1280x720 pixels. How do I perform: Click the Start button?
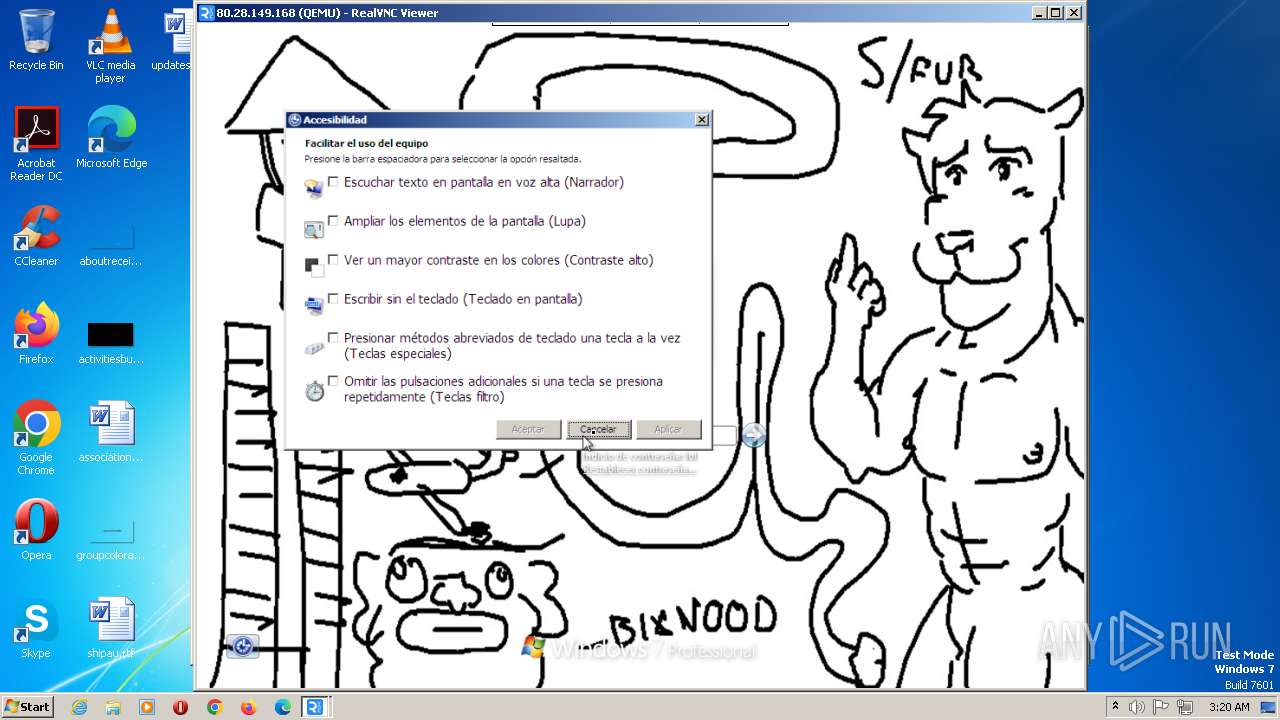[x=28, y=706]
